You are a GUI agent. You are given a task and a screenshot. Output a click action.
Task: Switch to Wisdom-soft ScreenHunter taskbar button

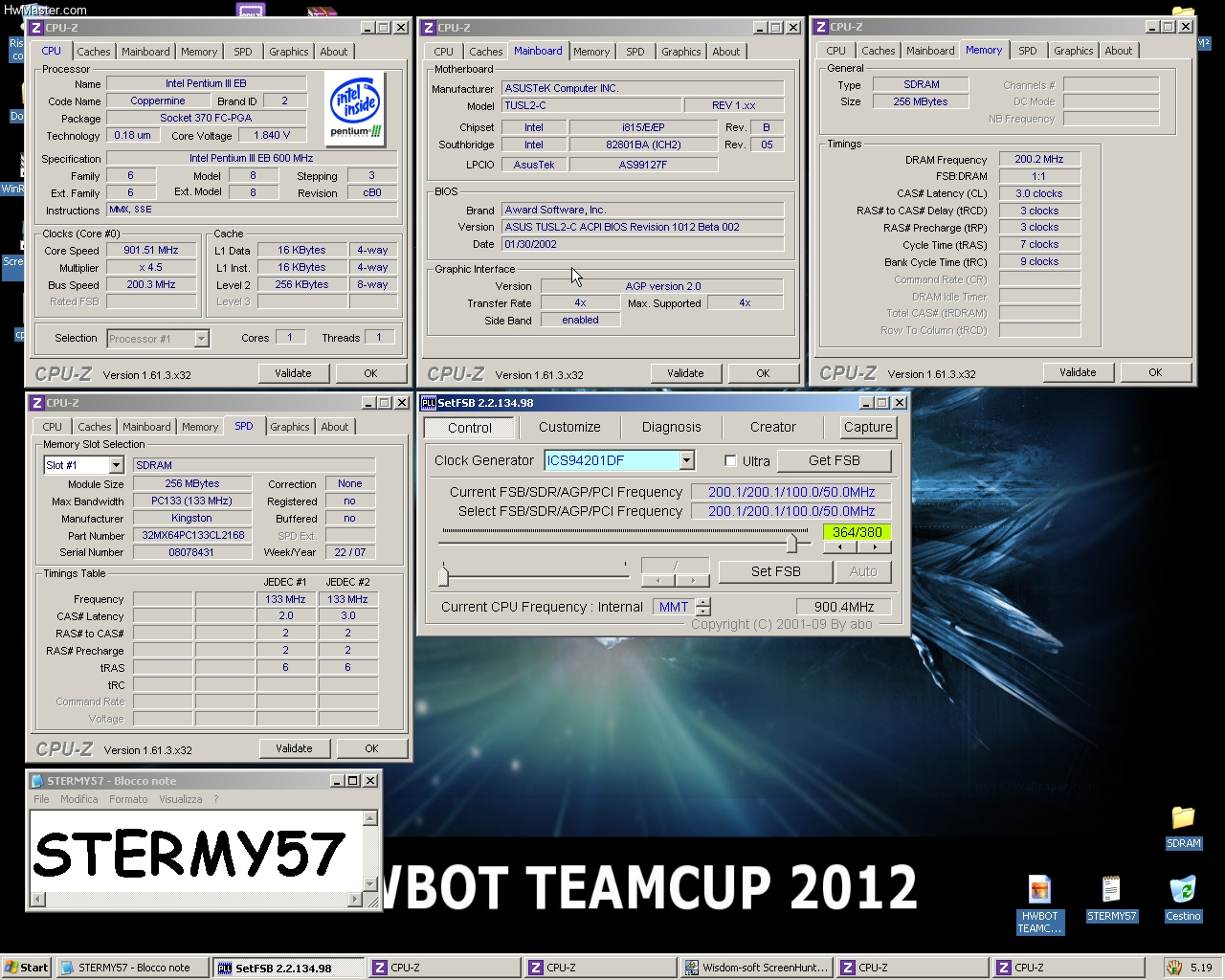(757, 968)
